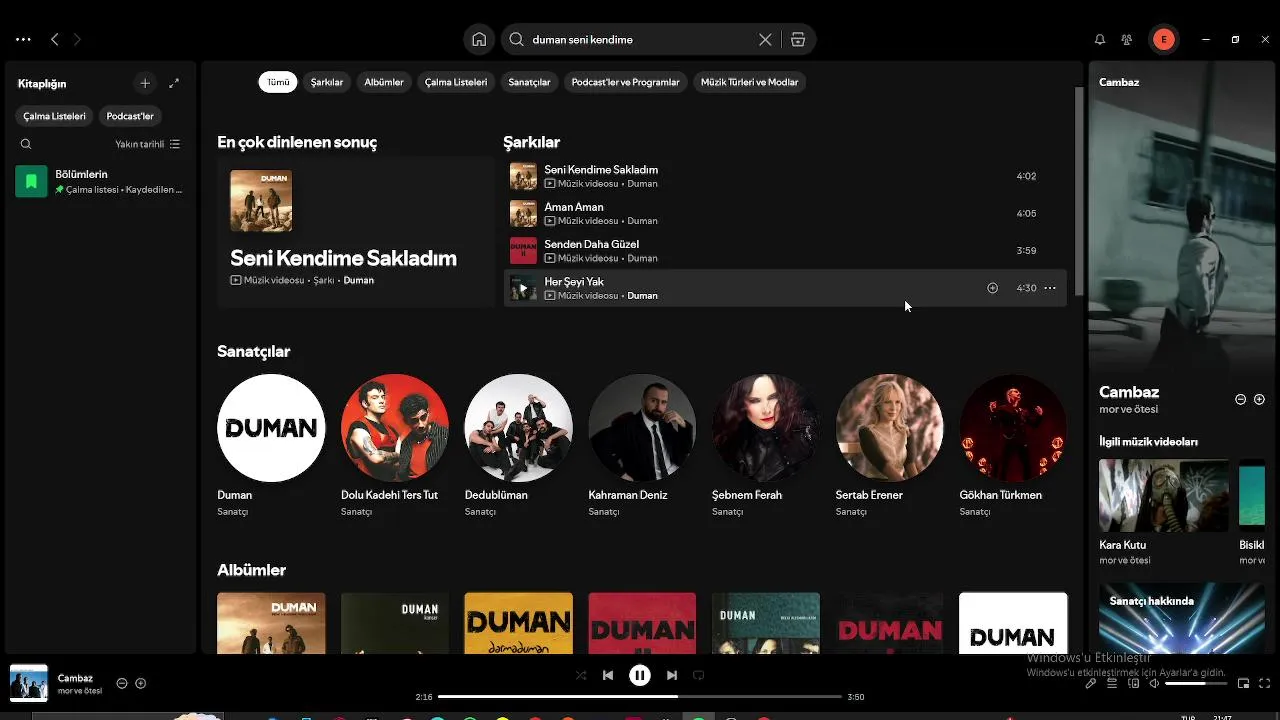Search within library using magnifier icon

pyautogui.click(x=26, y=144)
